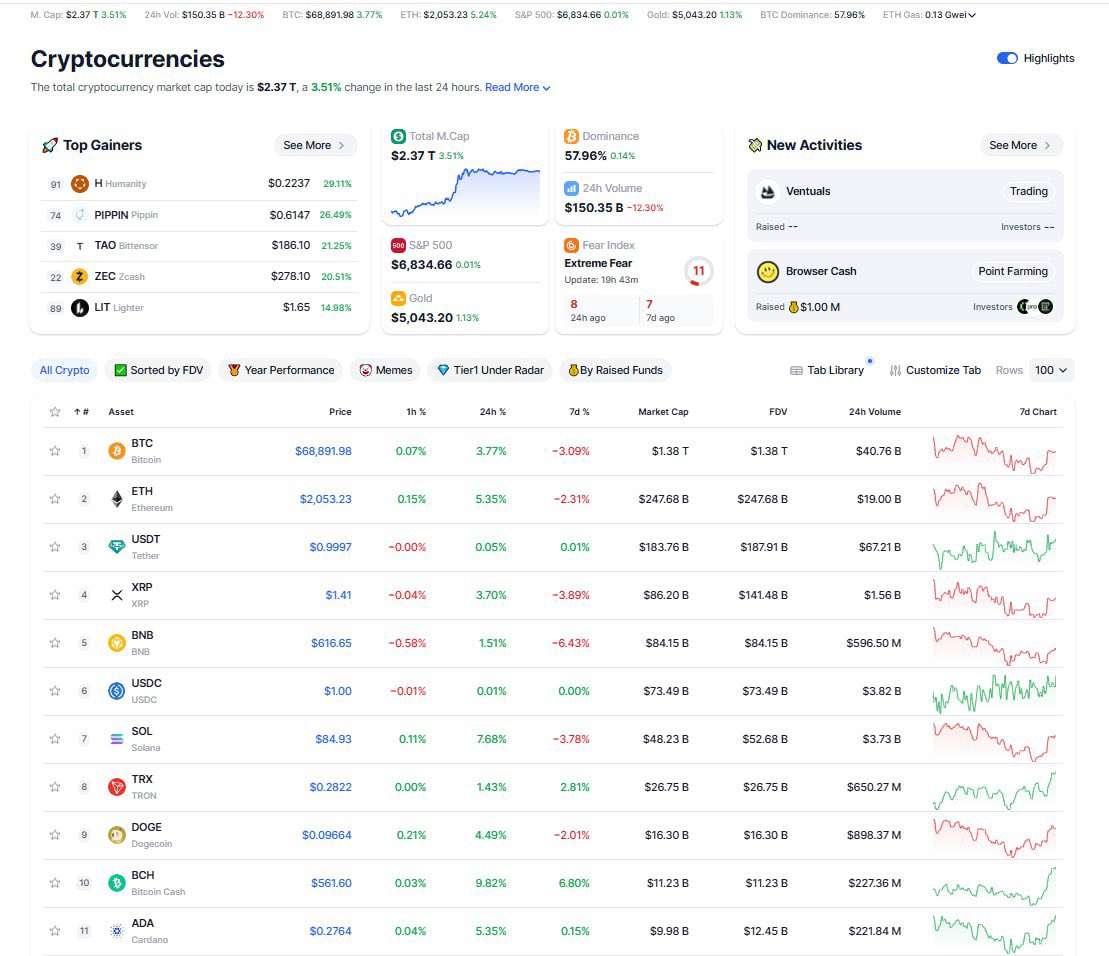Click the Total Market Cap chart
The height and width of the screenshot is (956, 1109).
(464, 185)
